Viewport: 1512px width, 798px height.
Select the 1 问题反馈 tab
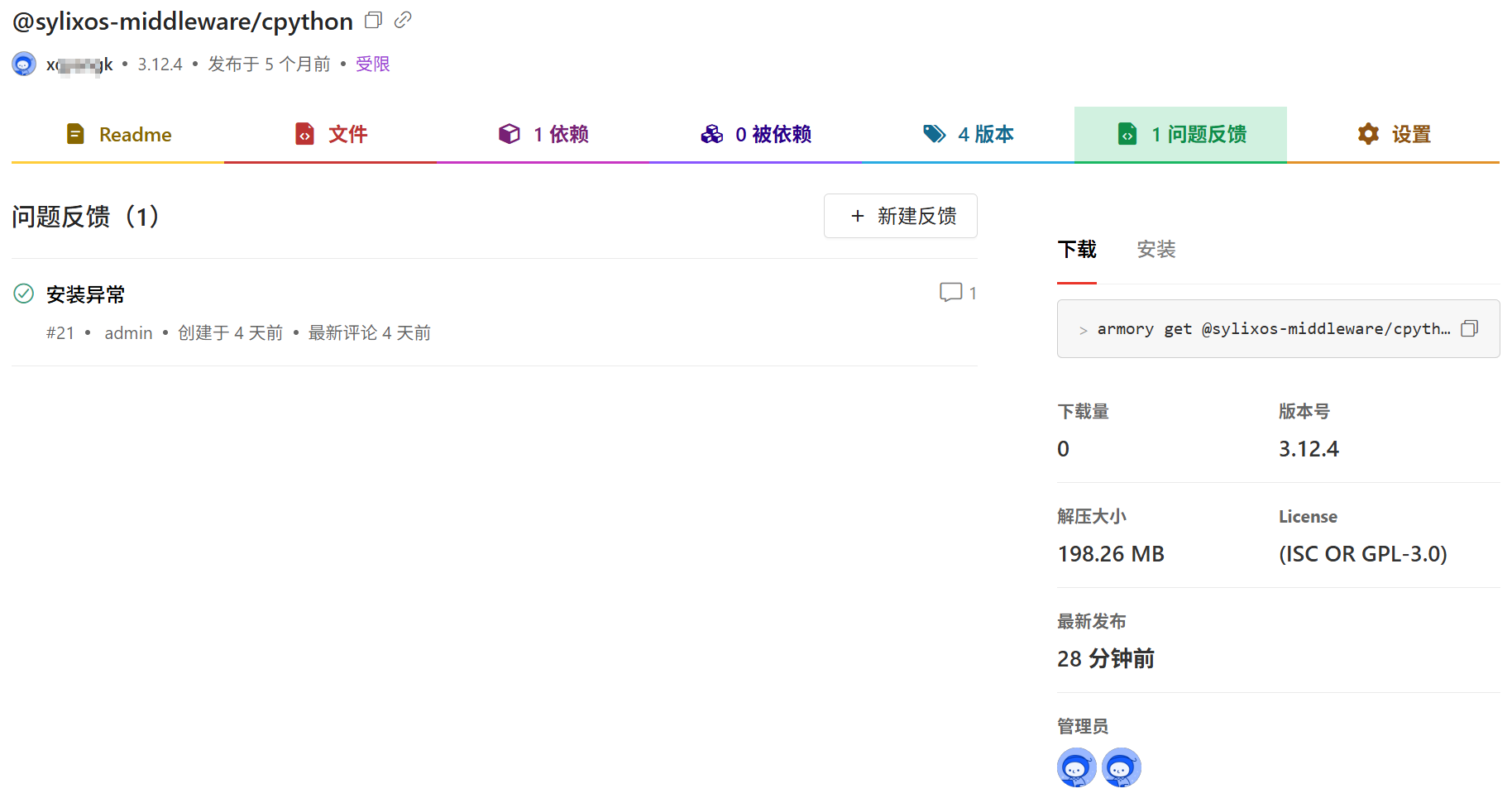(1180, 134)
